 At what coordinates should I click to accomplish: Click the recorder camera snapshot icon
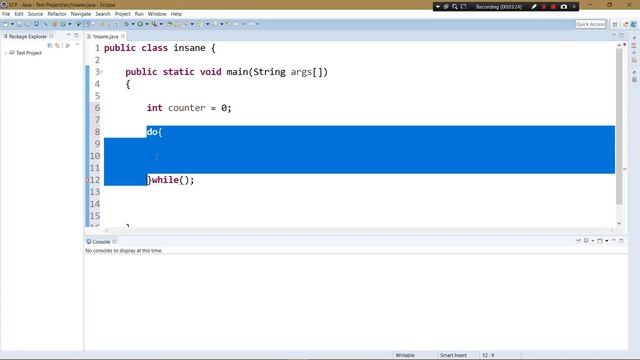point(564,7)
